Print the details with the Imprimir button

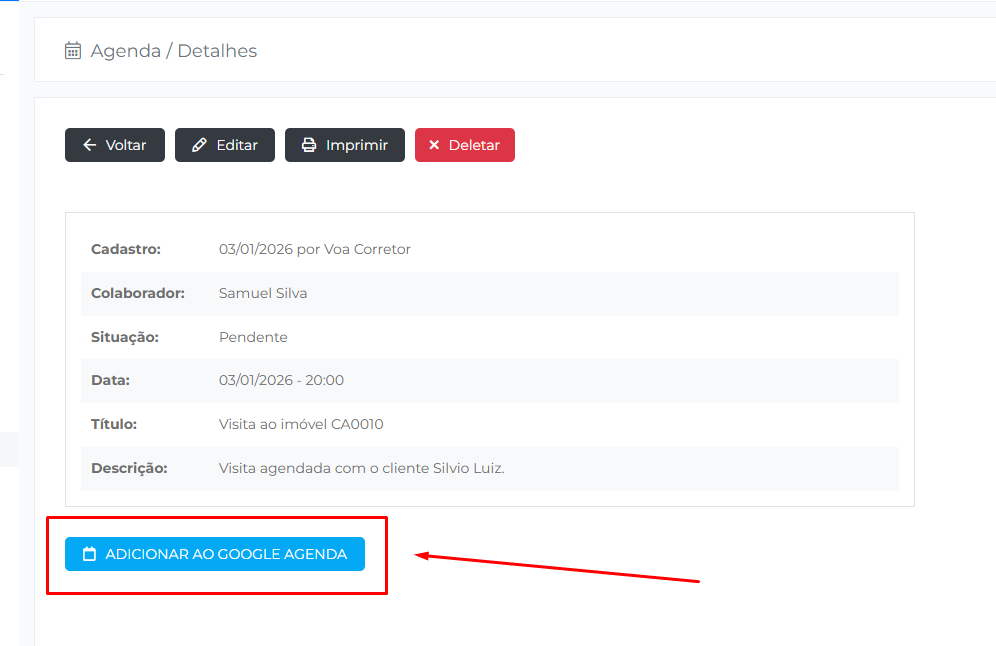[x=345, y=145]
